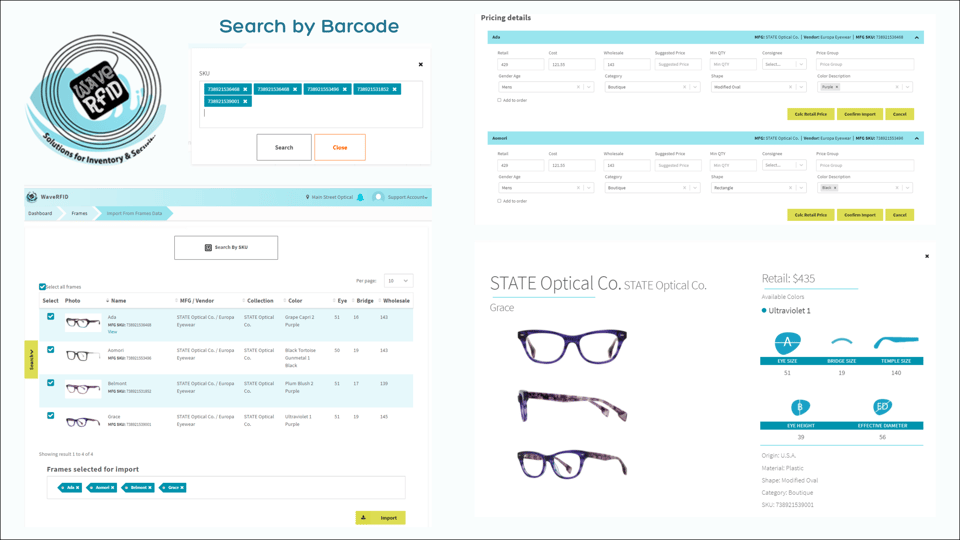Remove SKU tag 738921539001
This screenshot has width=960, height=540.
coord(245,102)
